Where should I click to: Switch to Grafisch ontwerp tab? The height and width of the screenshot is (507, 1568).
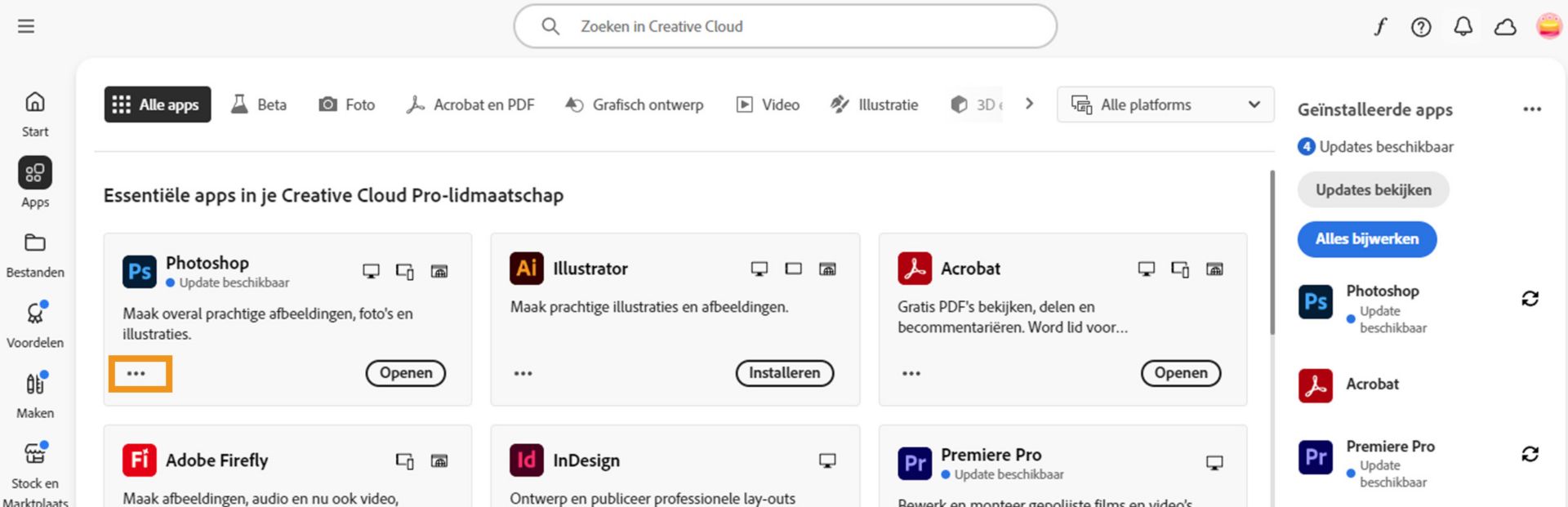[635, 105]
